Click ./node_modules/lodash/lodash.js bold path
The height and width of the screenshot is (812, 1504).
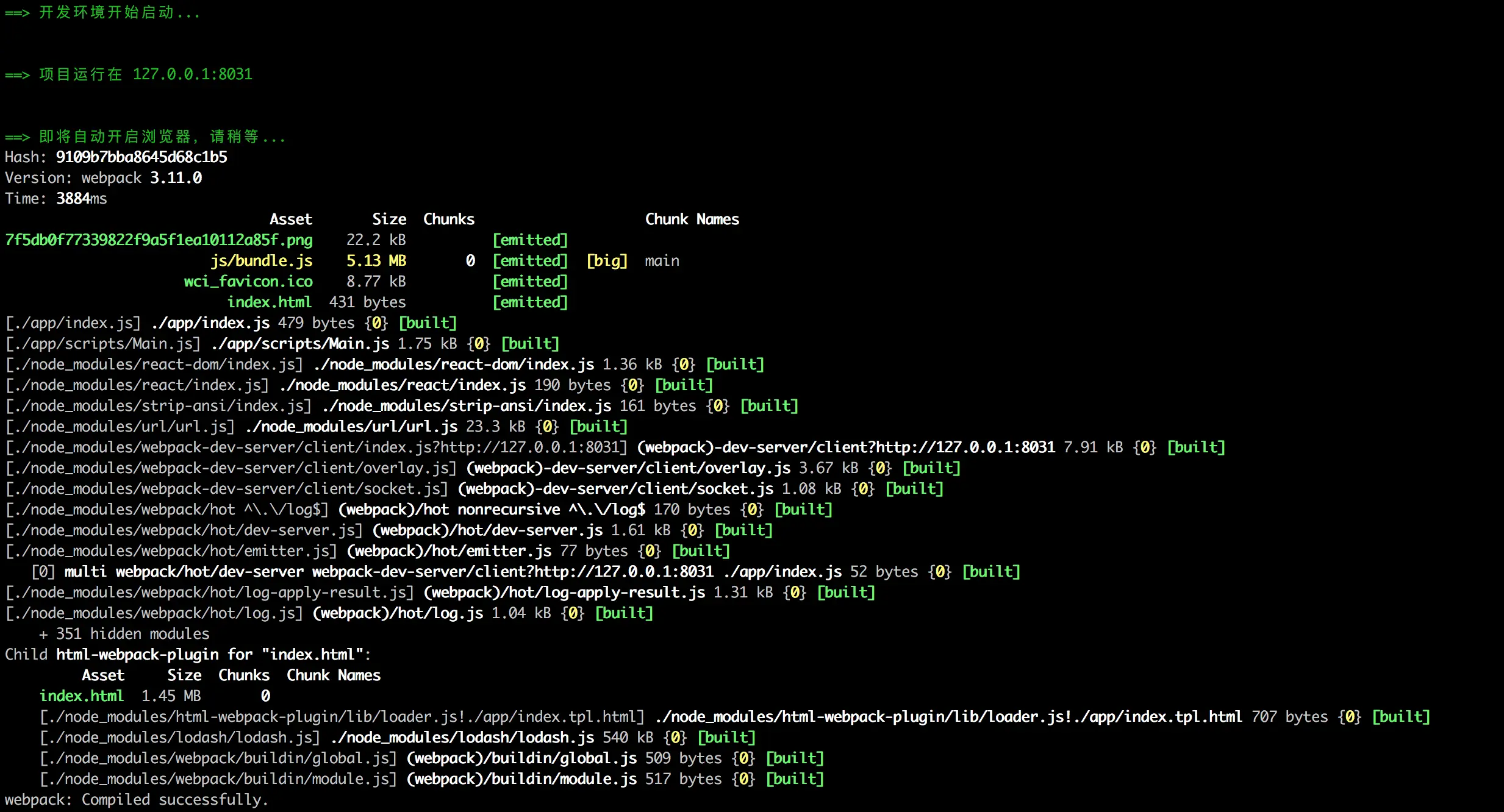[x=462, y=738]
